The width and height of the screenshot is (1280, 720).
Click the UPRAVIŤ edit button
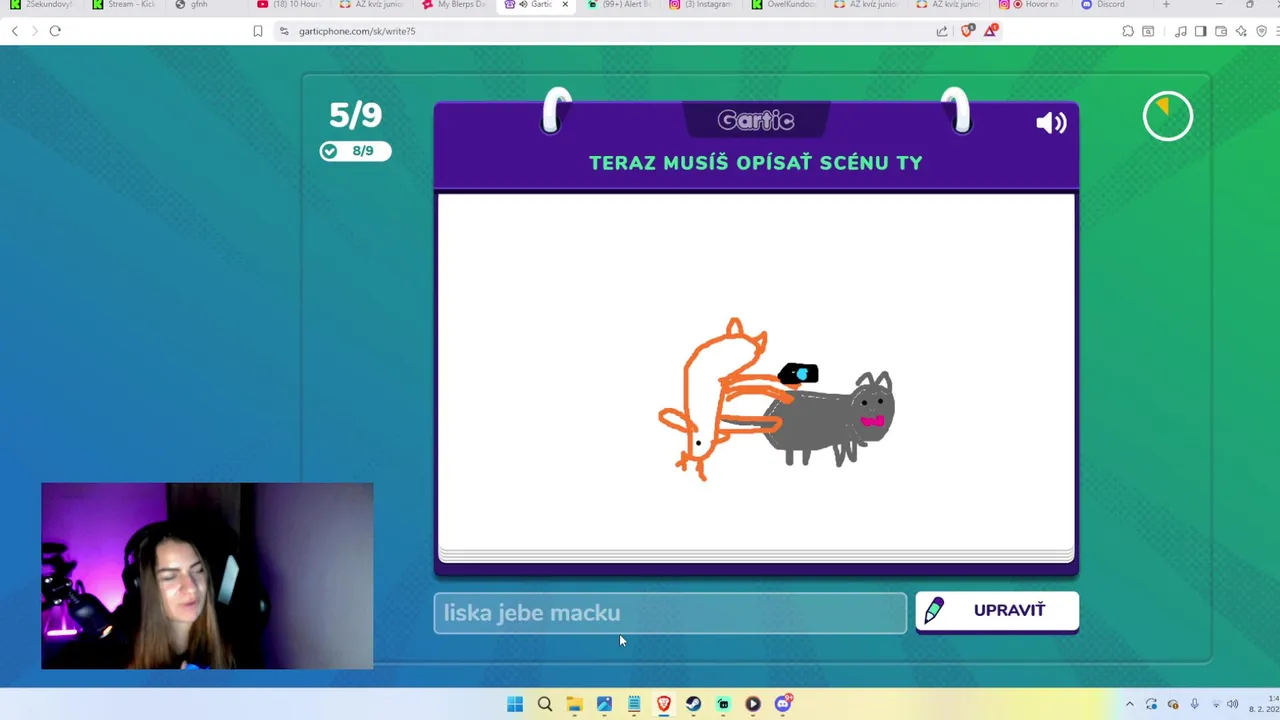coord(997,611)
